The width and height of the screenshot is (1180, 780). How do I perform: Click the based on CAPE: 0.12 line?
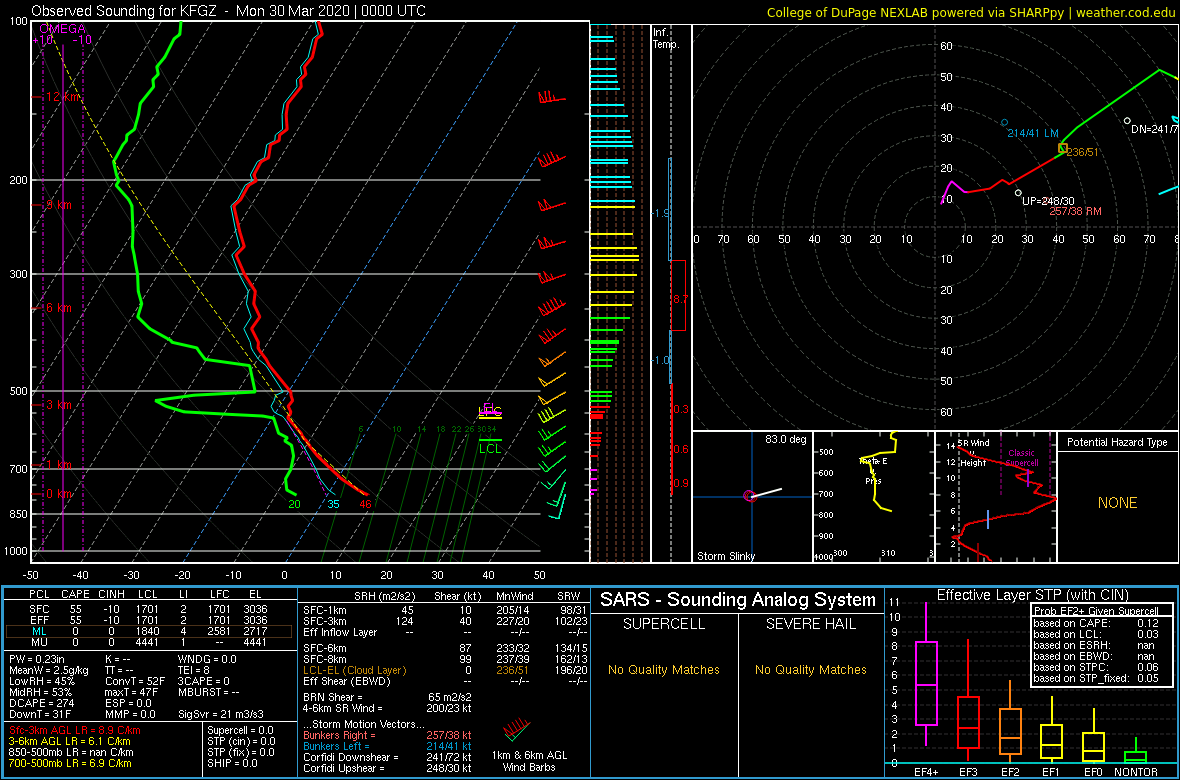click(1096, 622)
